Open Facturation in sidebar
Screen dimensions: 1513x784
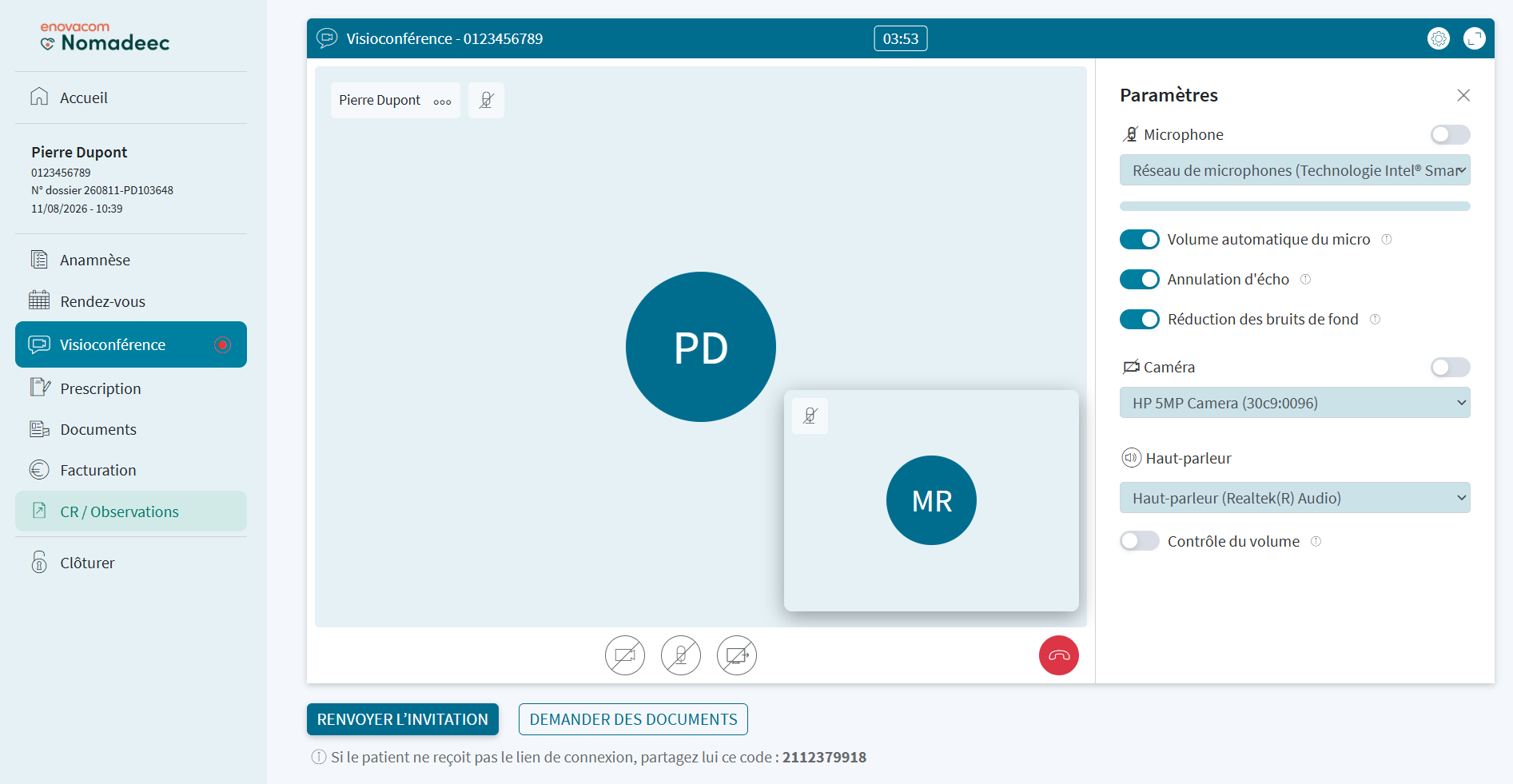pyautogui.click(x=131, y=470)
